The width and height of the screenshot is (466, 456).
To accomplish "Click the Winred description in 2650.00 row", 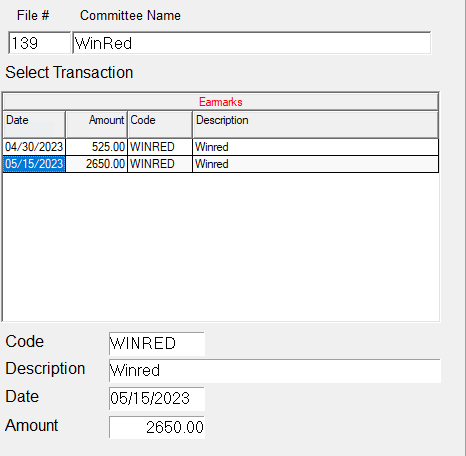I will click(316, 164).
